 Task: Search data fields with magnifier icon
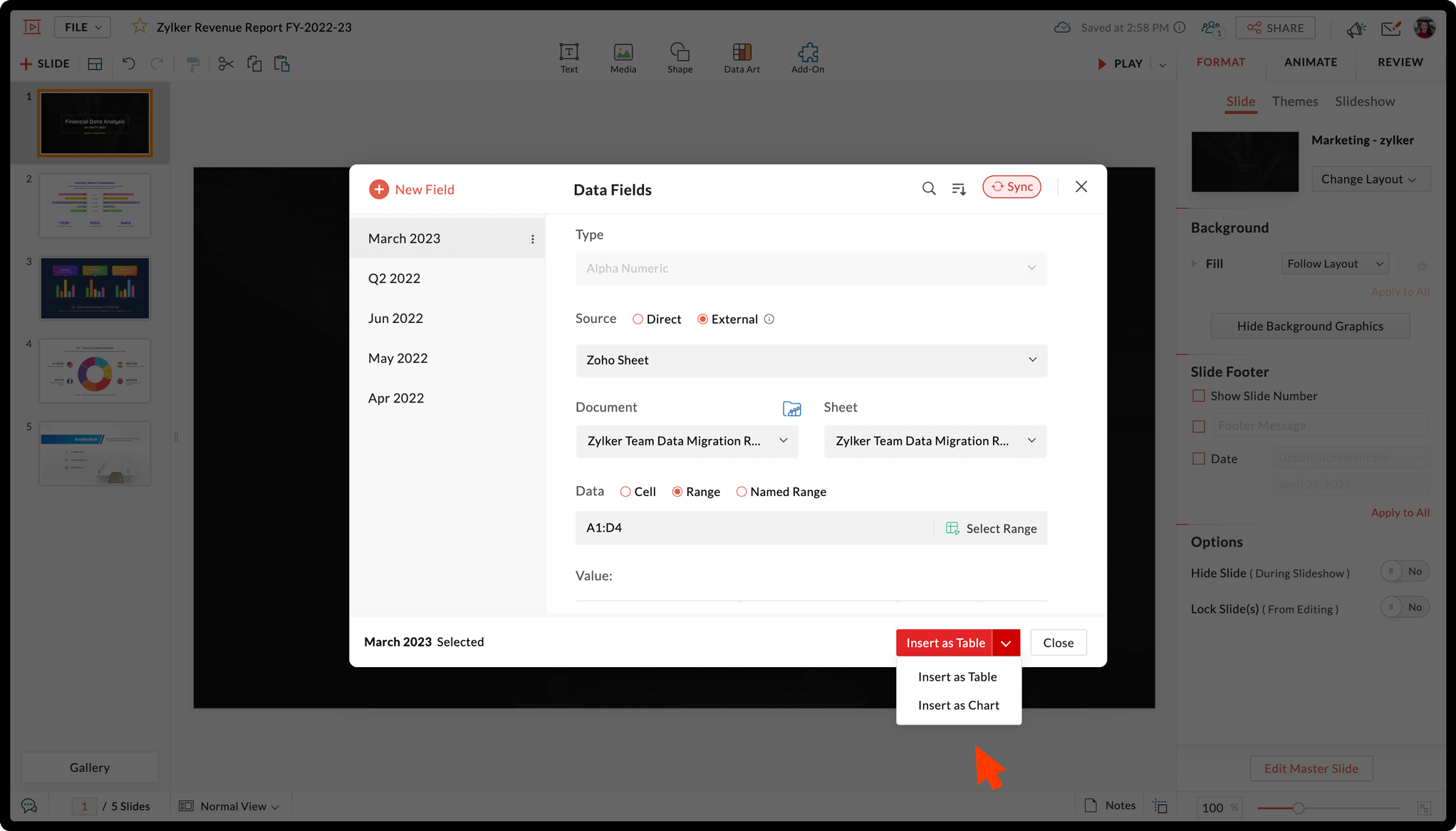point(929,188)
